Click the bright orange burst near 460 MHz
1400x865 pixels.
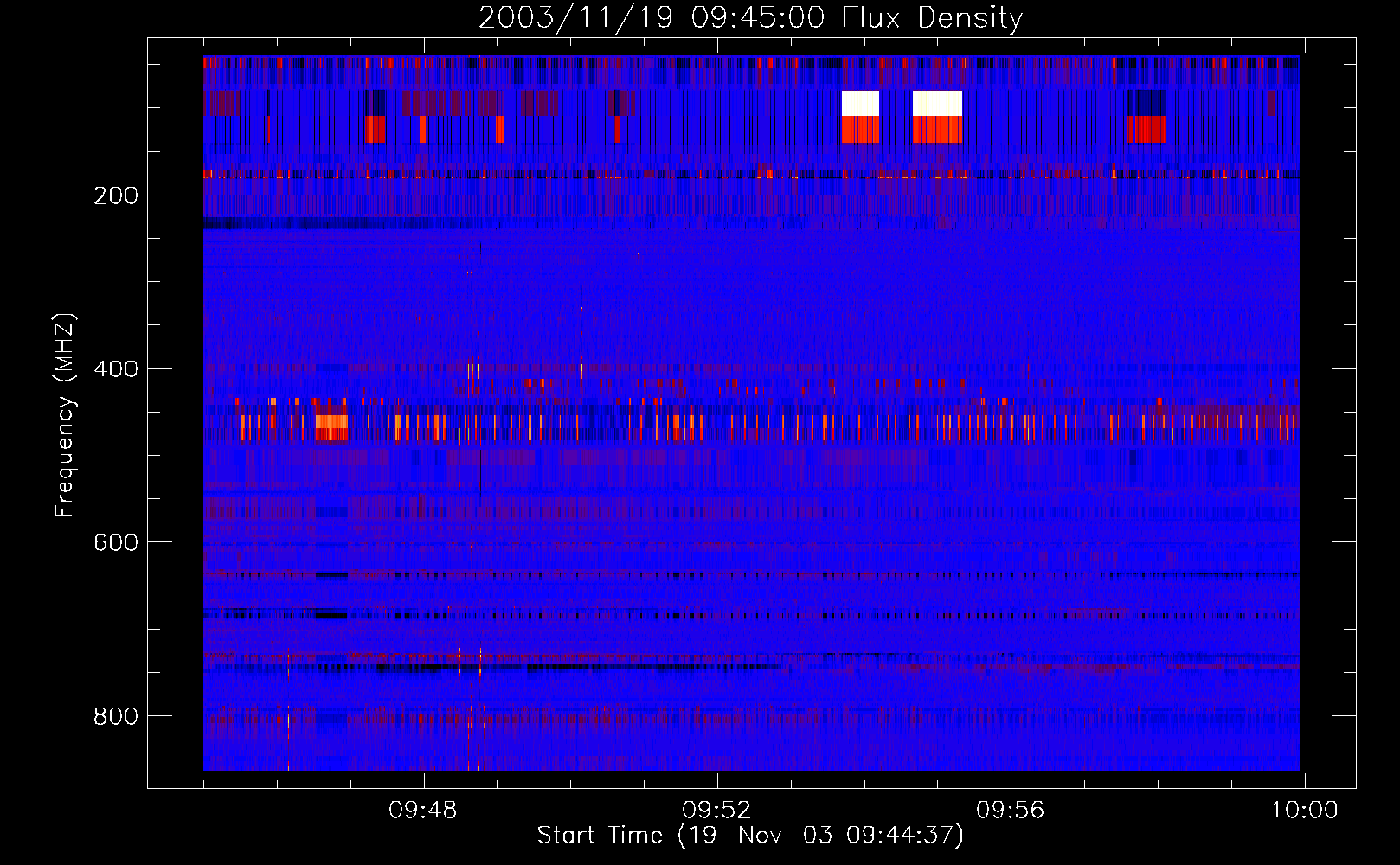[331, 422]
